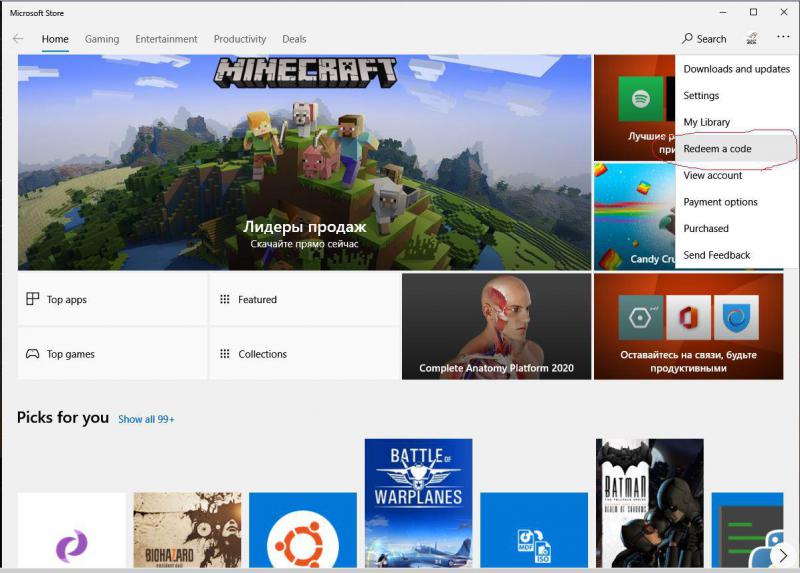Open the Collections grid tile

coord(304,354)
